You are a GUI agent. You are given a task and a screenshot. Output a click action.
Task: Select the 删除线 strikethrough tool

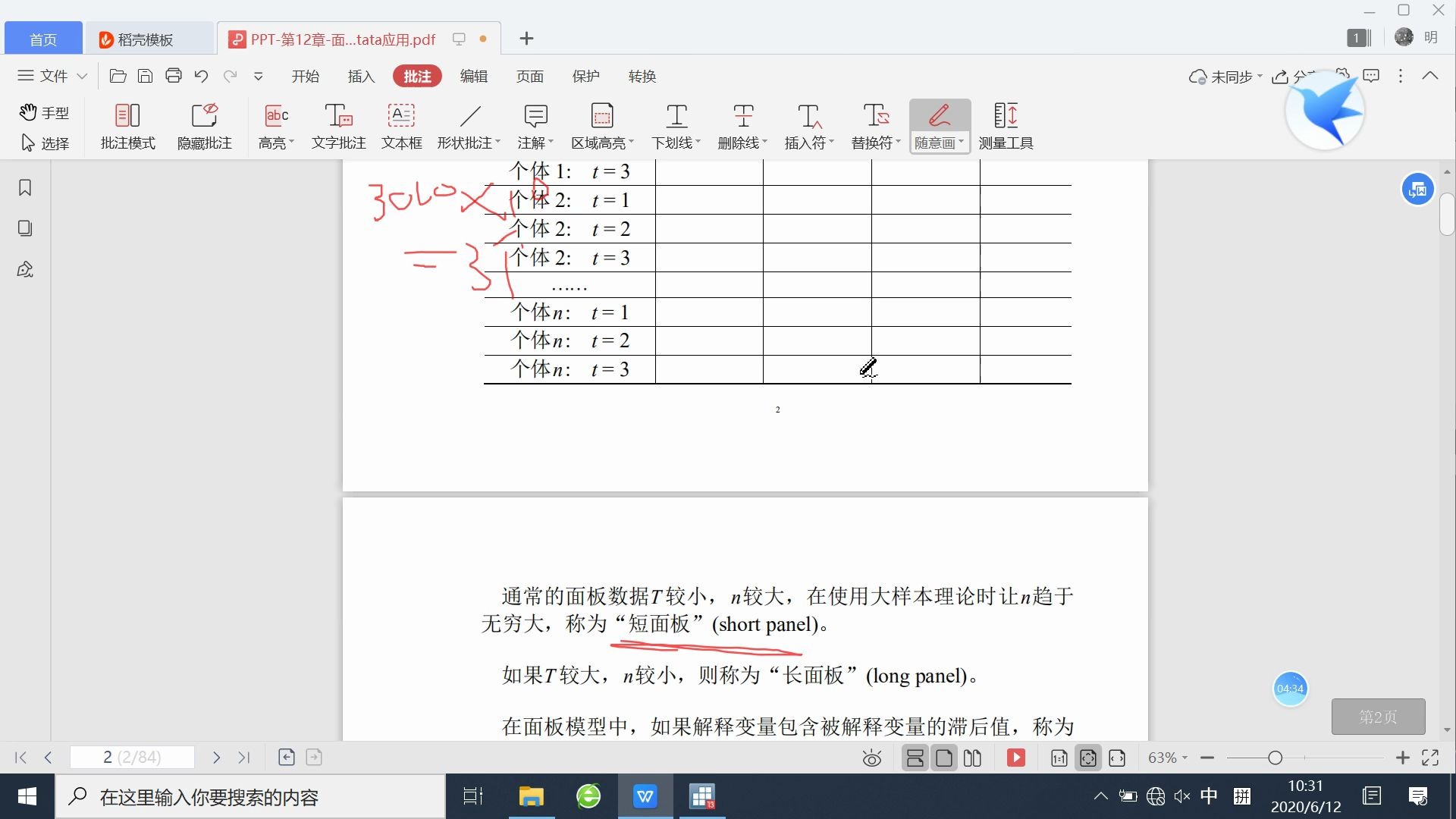tap(740, 125)
